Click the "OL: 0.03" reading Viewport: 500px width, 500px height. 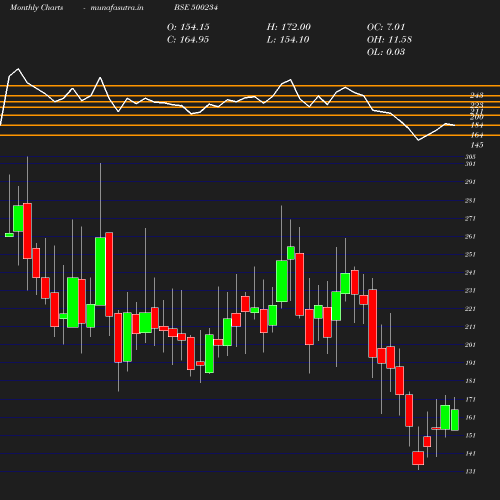pos(386,52)
